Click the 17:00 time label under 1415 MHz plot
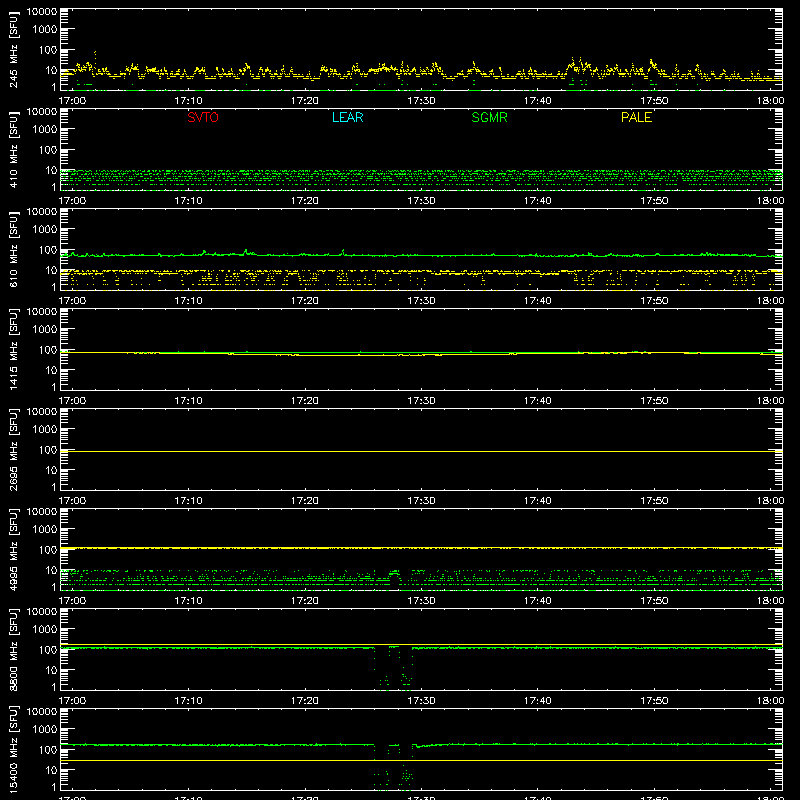The height and width of the screenshot is (800, 800). pos(72,401)
